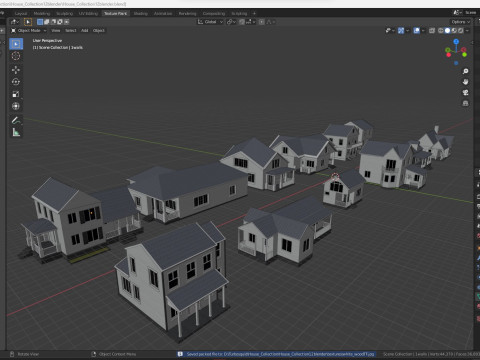
Task: Switch to Animation workspace tab
Action: (x=163, y=14)
